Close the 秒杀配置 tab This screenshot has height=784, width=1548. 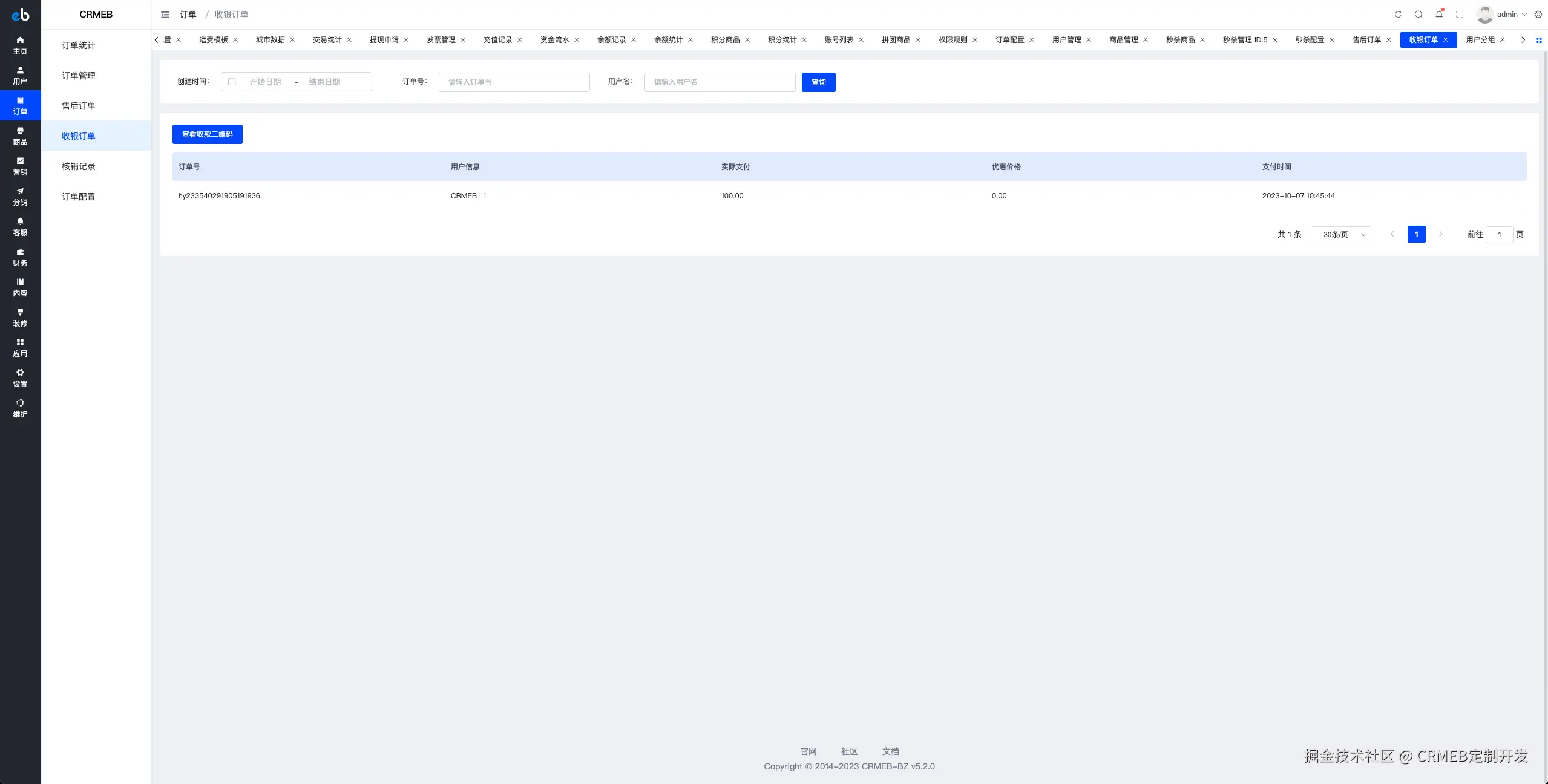pyautogui.click(x=1332, y=40)
